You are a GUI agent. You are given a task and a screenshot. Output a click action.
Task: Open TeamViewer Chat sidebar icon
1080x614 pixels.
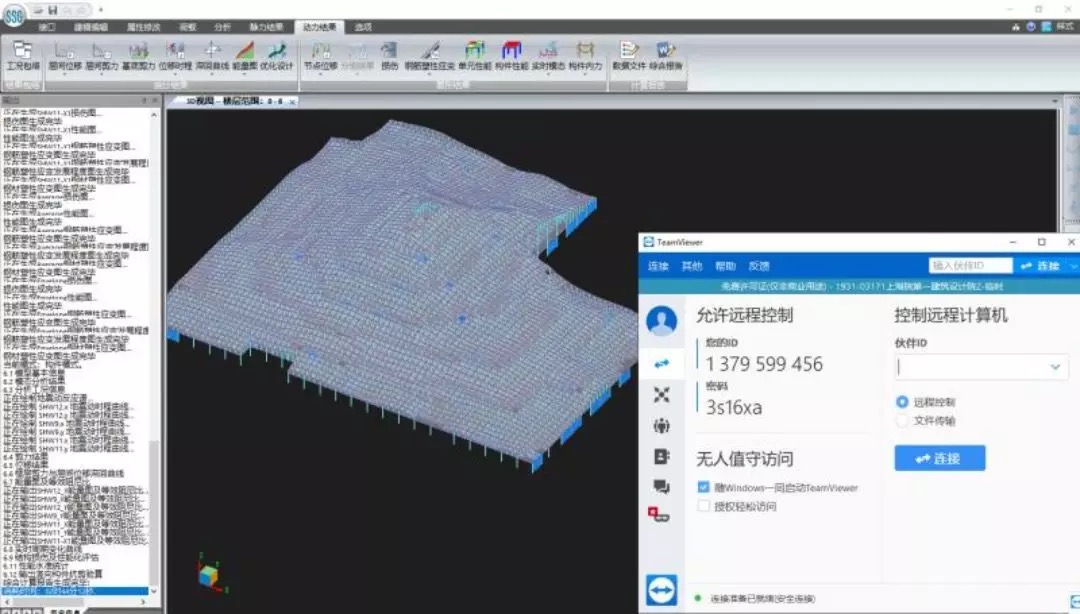point(661,486)
